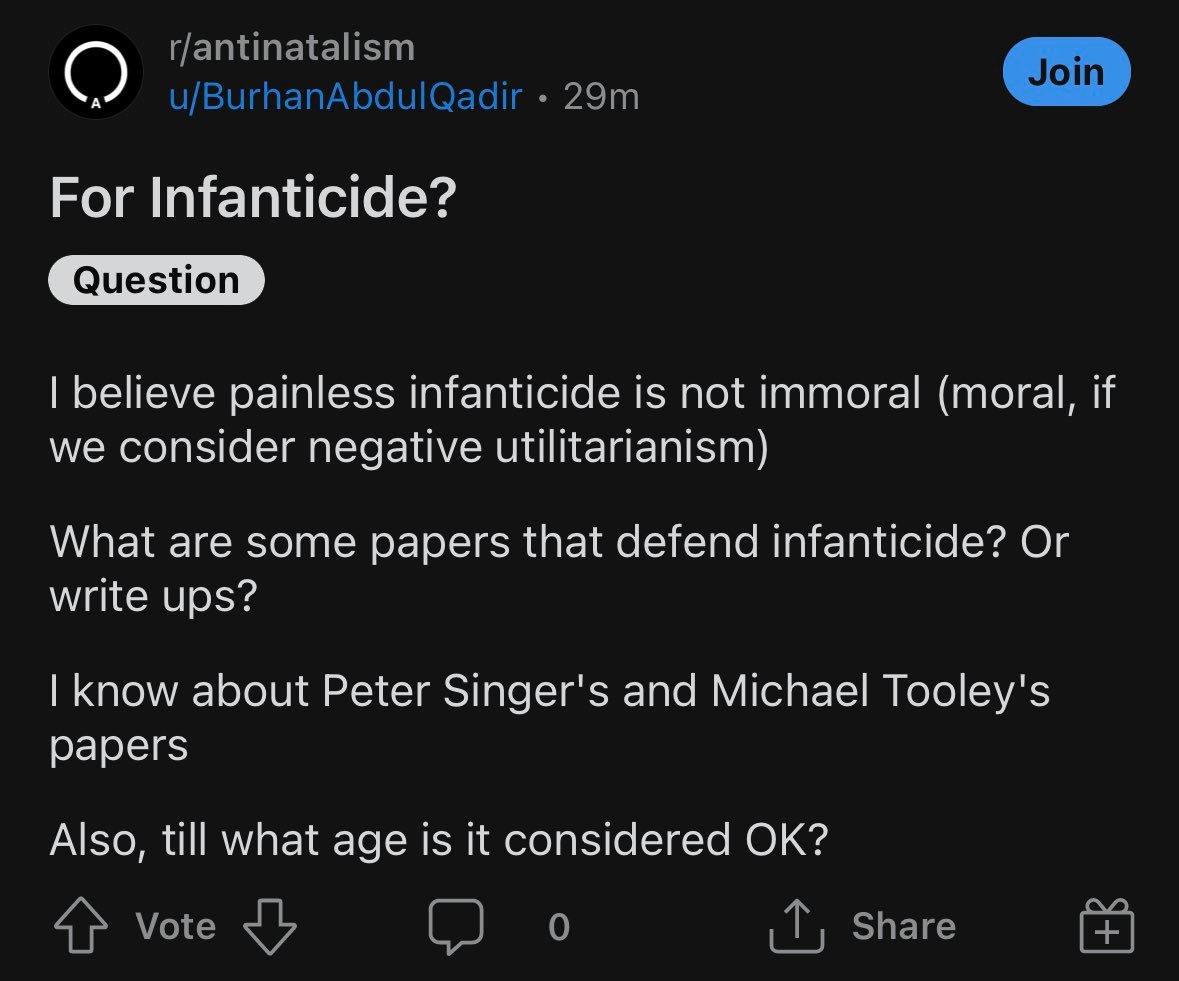Visit the r/antinatalism subreddit name link
The height and width of the screenshot is (981, 1179).
coord(291,47)
